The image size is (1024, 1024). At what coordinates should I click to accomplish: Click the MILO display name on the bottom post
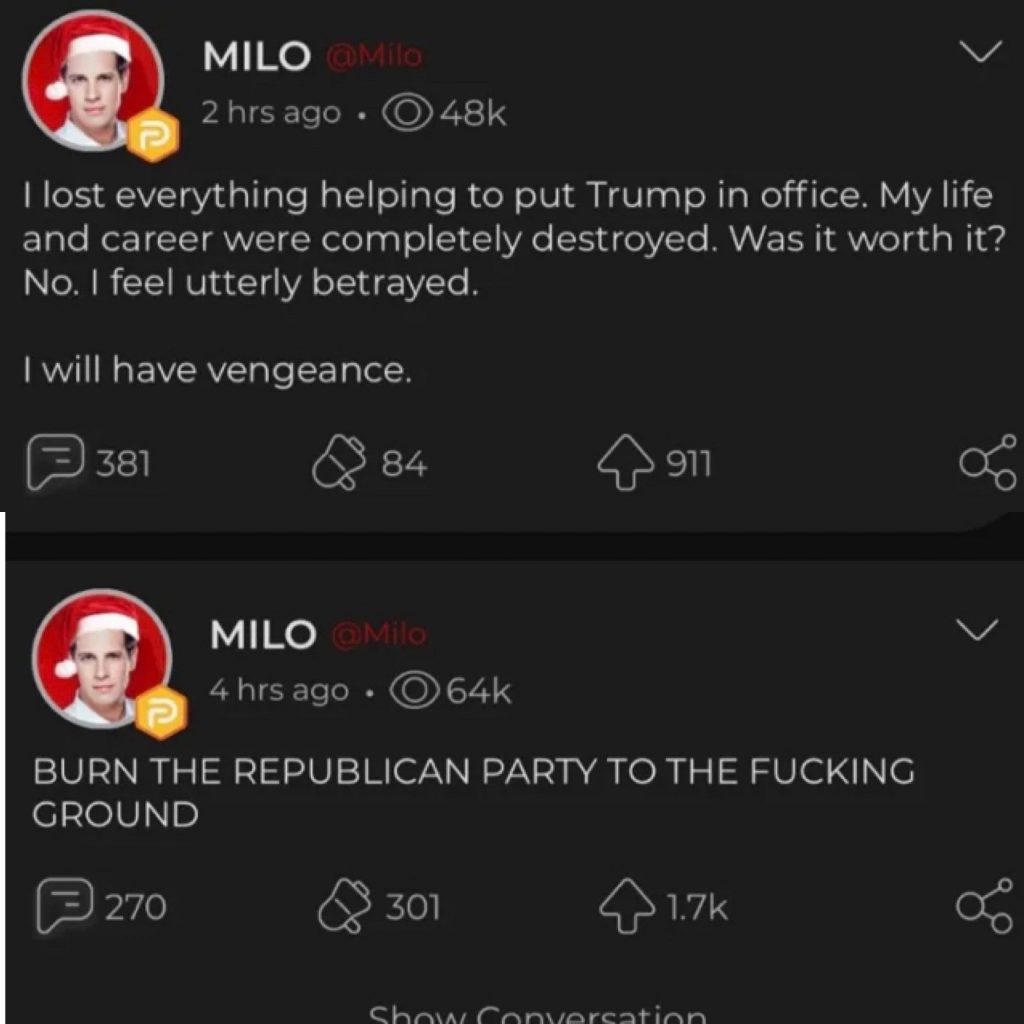(x=263, y=634)
